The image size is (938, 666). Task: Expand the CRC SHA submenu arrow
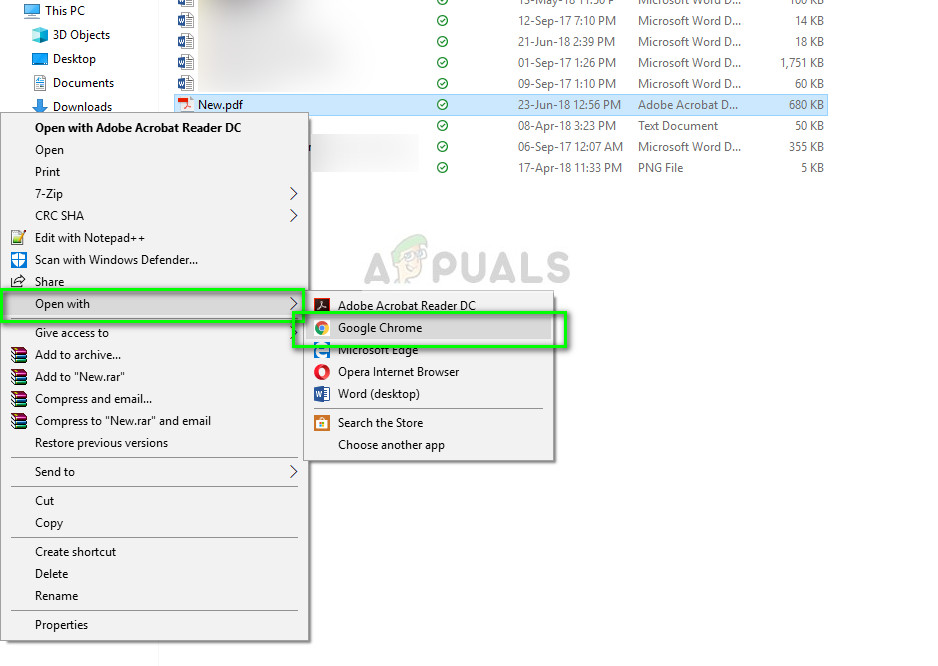click(x=293, y=215)
